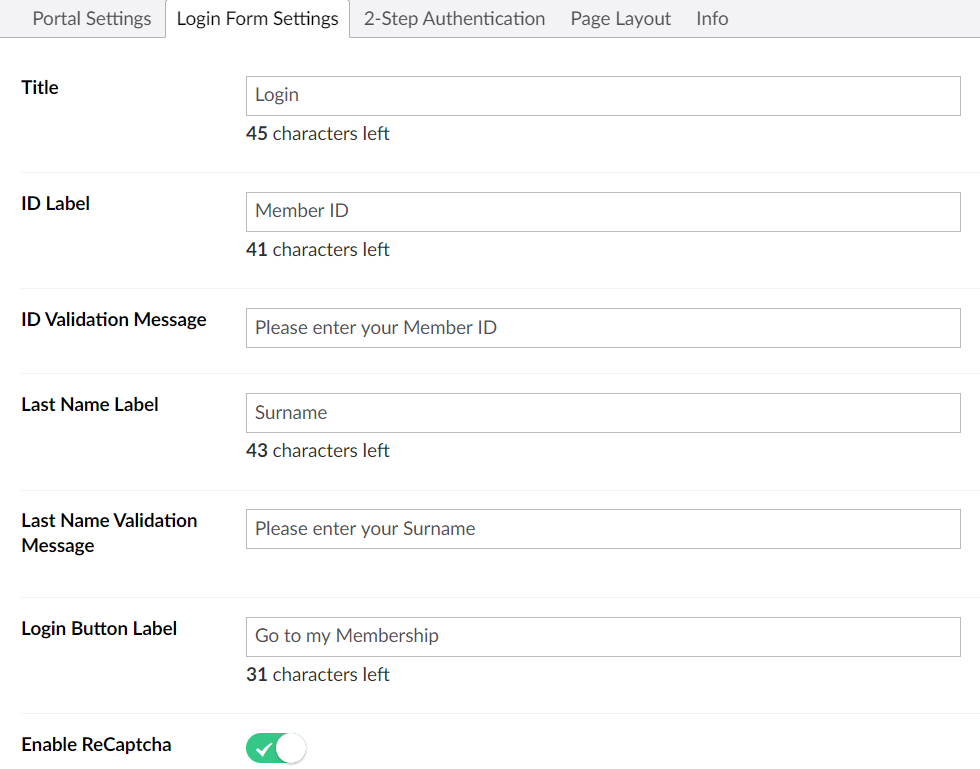Open the Info tab
This screenshot has width=980, height=769.
point(711,18)
